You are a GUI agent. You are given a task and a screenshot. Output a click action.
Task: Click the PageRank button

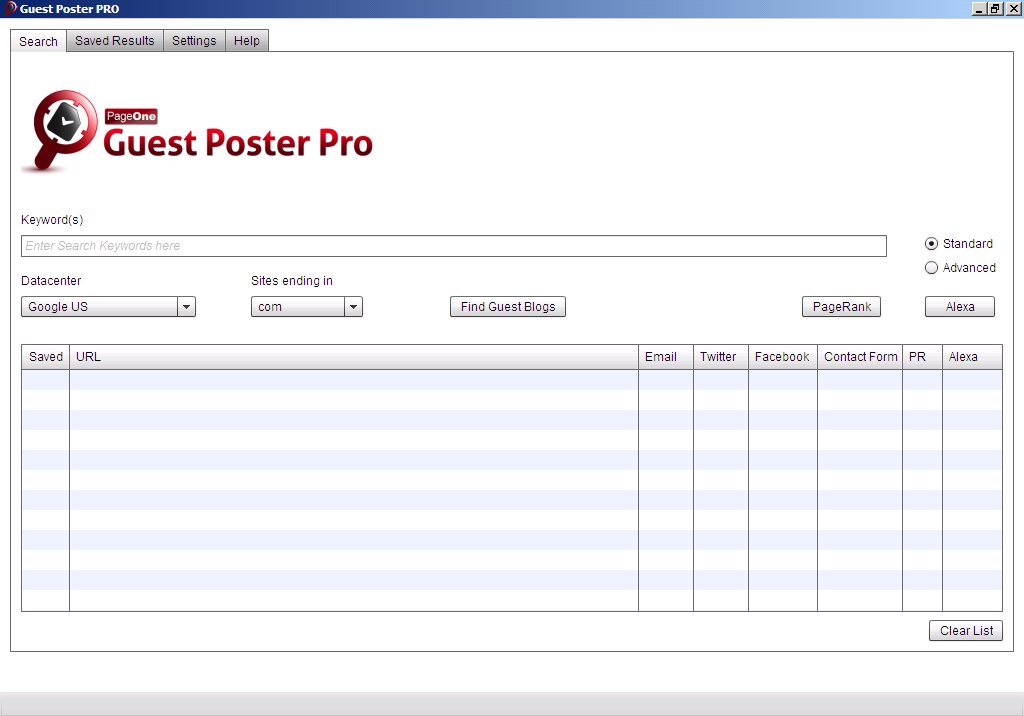click(x=841, y=306)
